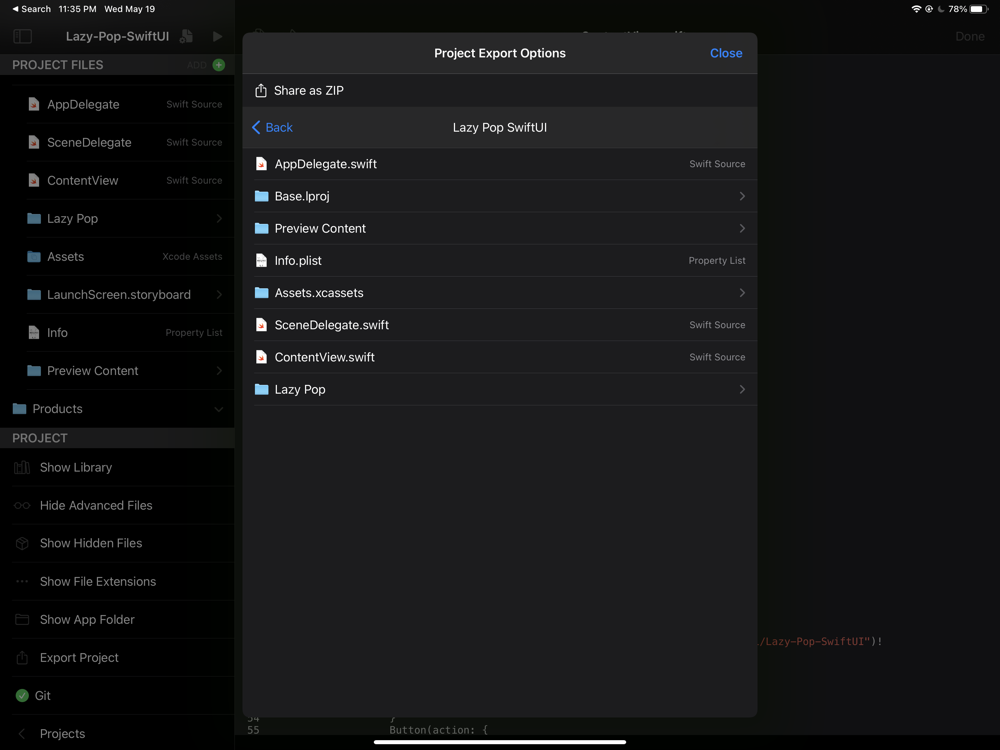Toggle Show Hidden Files option
This screenshot has width=1000, height=750.
(117, 543)
